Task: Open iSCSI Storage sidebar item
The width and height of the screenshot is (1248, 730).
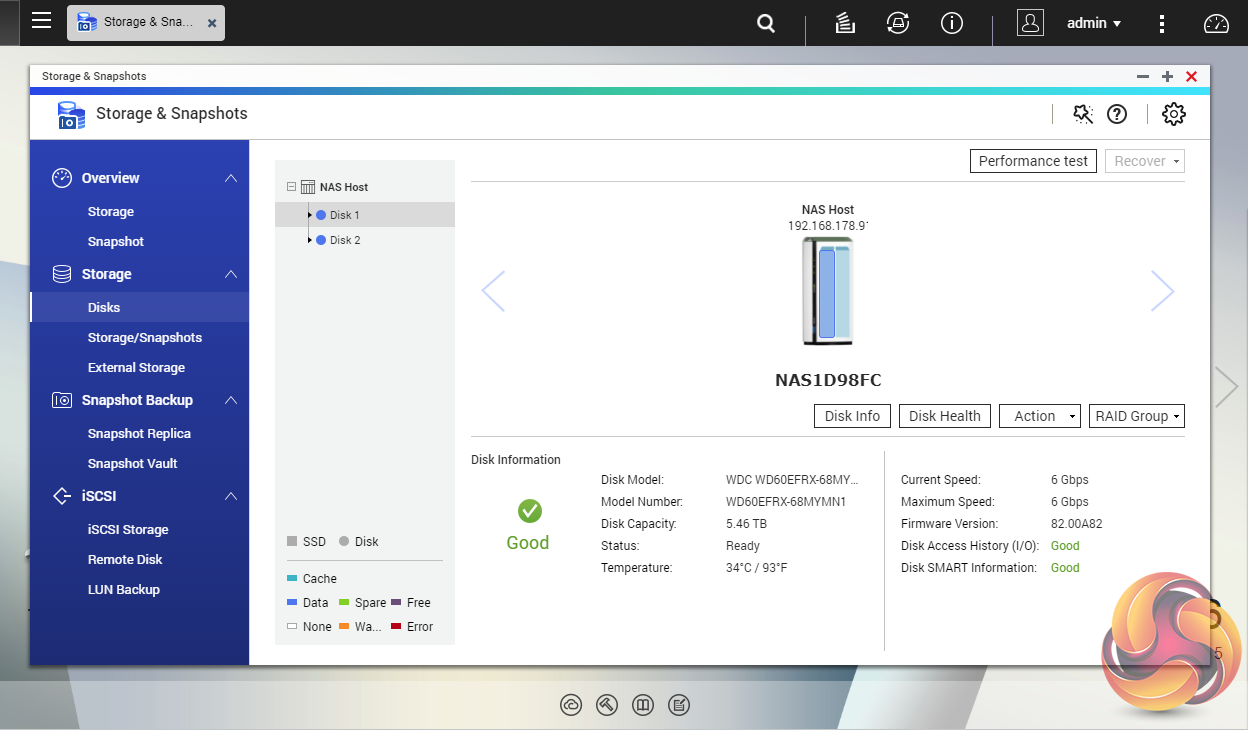Action: click(x=128, y=530)
